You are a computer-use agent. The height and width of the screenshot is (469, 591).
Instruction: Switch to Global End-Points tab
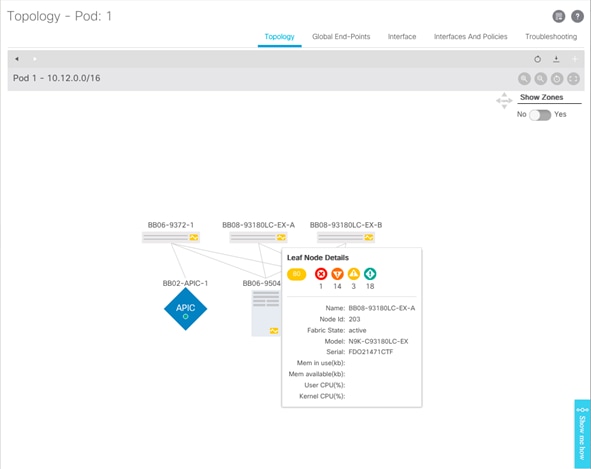click(341, 37)
